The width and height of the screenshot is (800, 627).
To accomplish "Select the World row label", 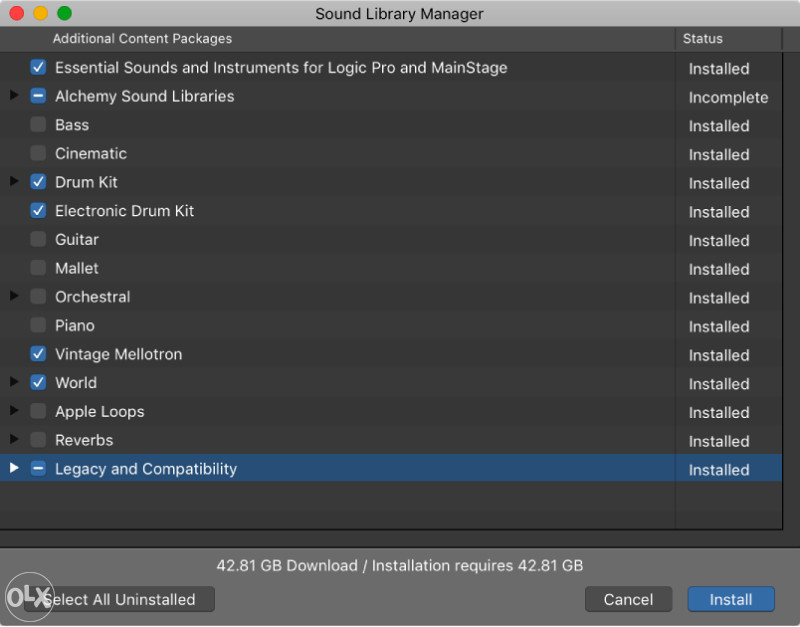I will 76,383.
